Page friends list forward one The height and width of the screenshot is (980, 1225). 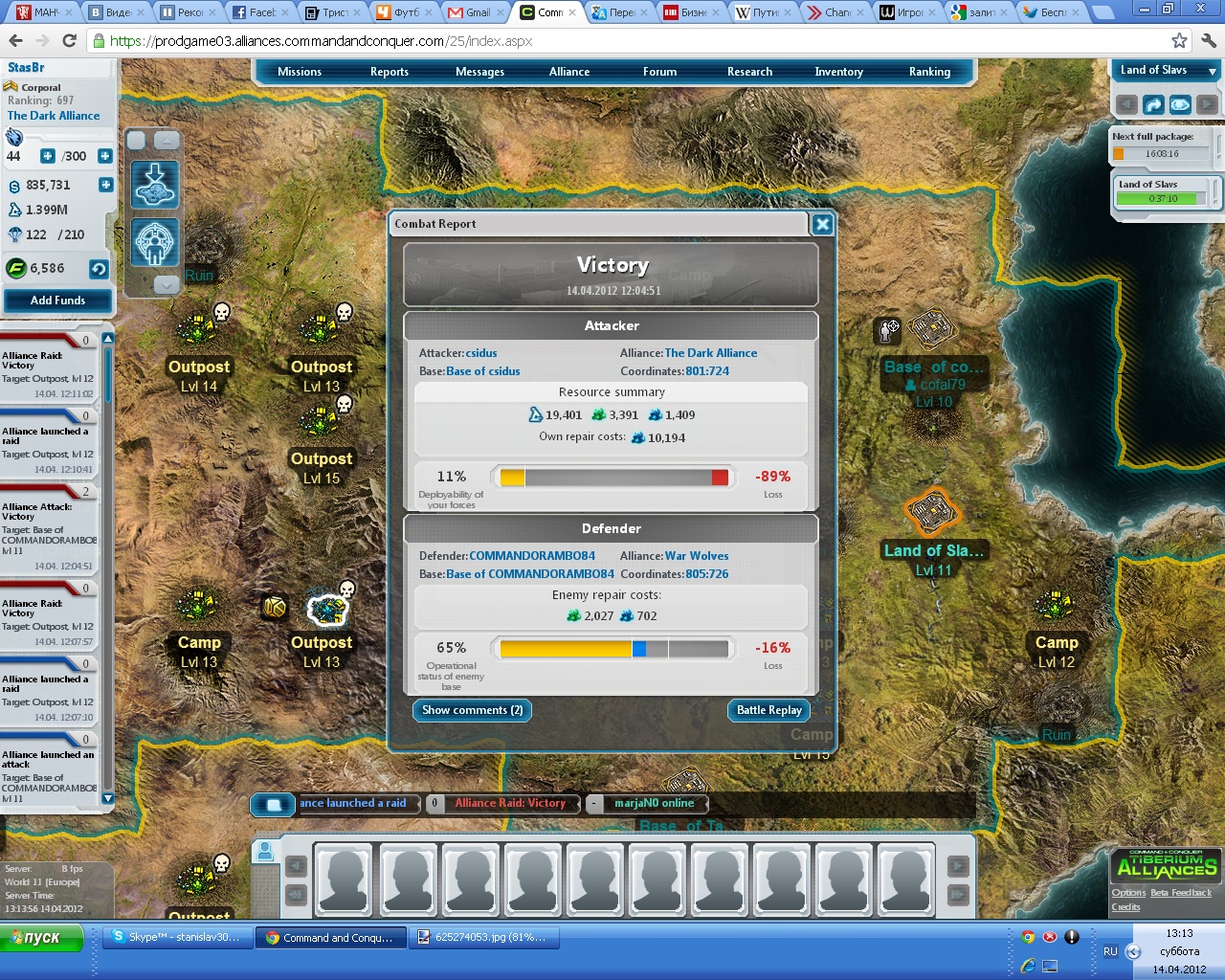(958, 866)
